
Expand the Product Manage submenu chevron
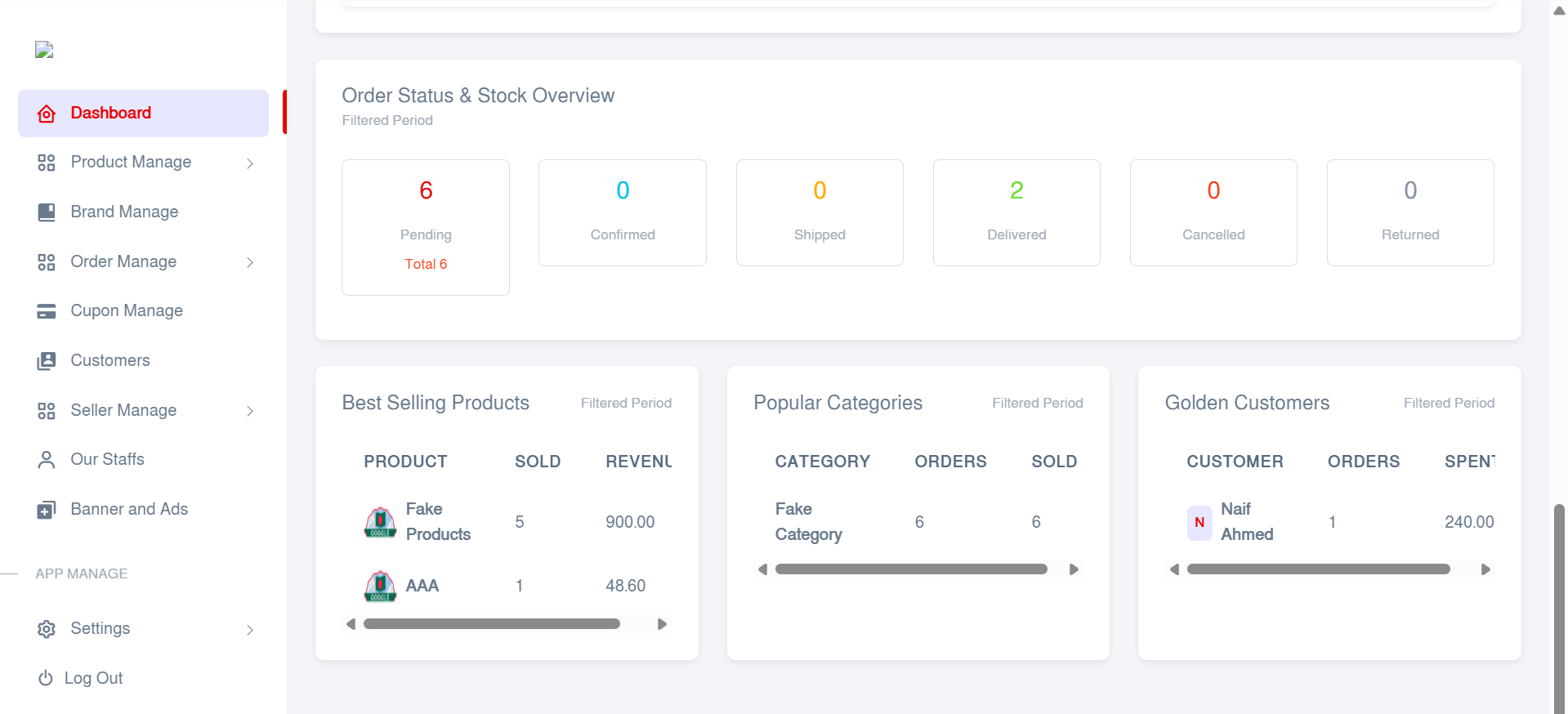tap(250, 163)
